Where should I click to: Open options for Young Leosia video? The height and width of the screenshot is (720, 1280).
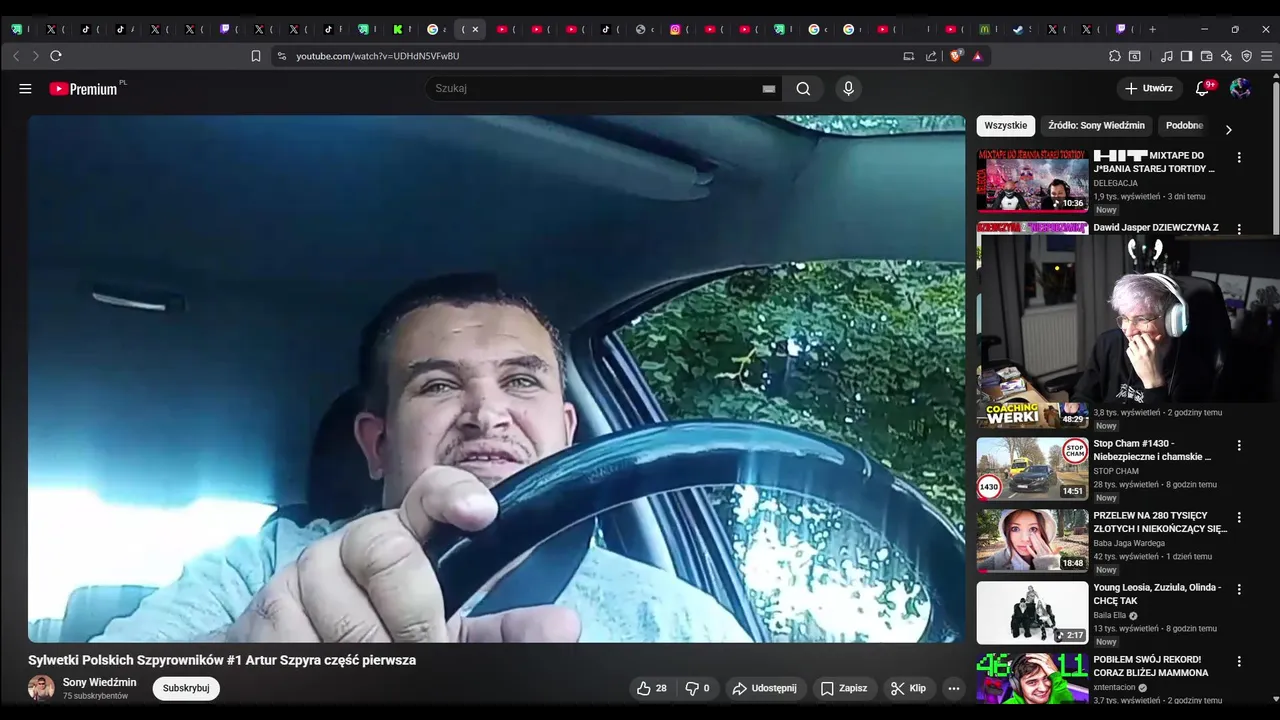click(x=1239, y=589)
